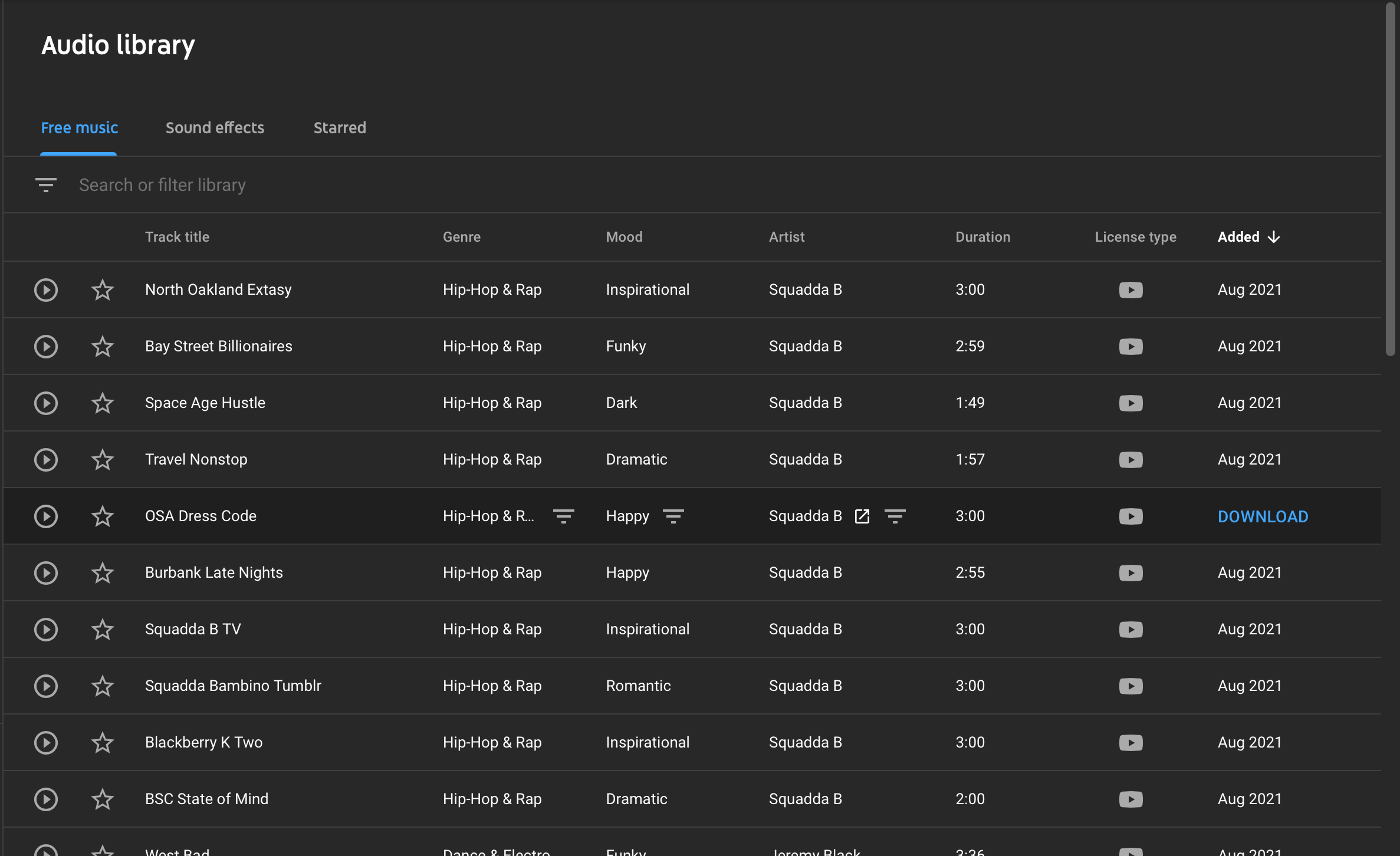Filter by Hip-Hop & Rap genre in OSA row
Screen dimensions: 1400x856
pos(563,516)
